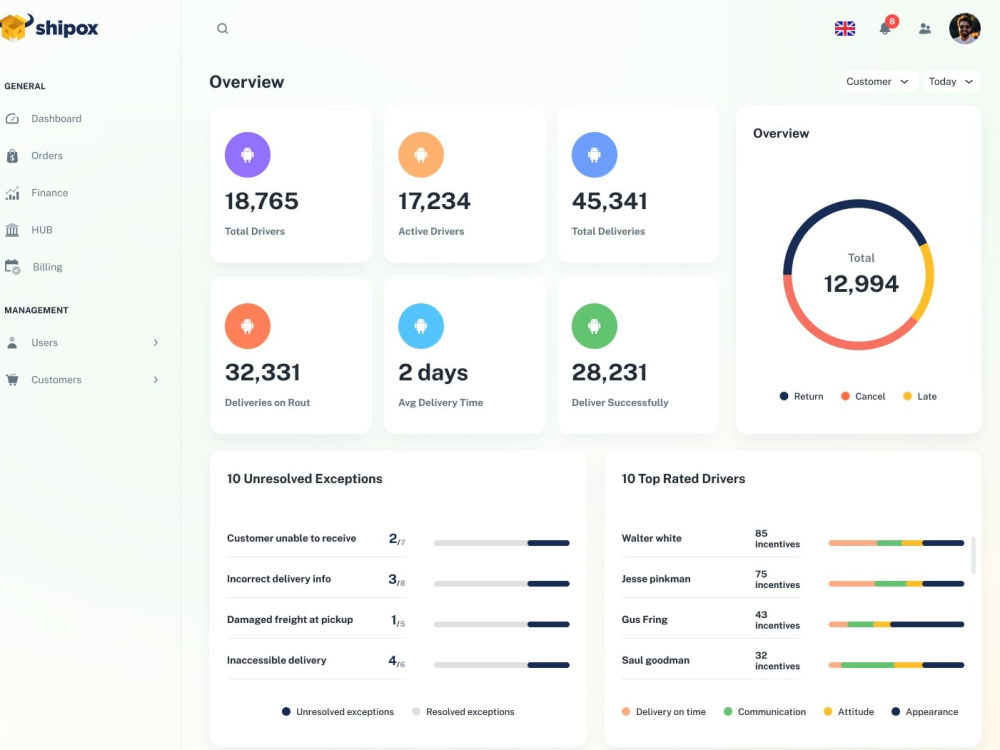Open HUB menu item
Screen dimensions: 1000x750
[x=42, y=230]
